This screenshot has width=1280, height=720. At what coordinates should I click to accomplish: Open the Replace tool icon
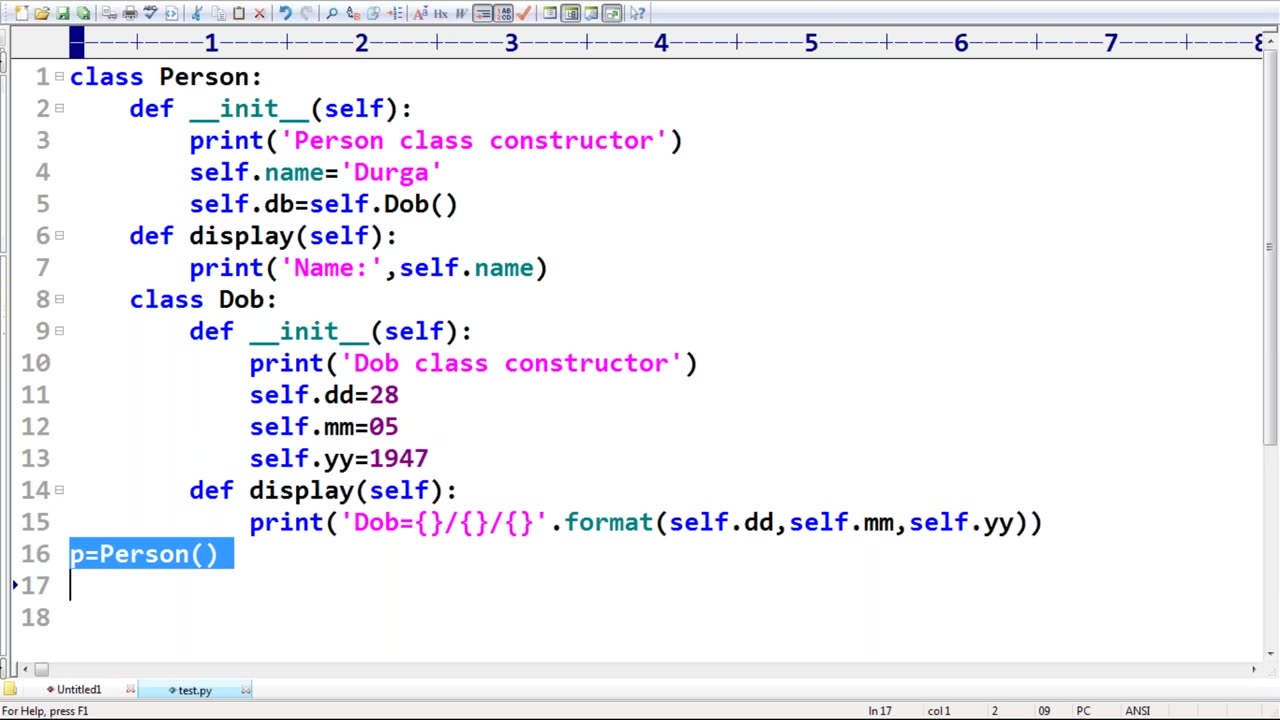coord(352,13)
